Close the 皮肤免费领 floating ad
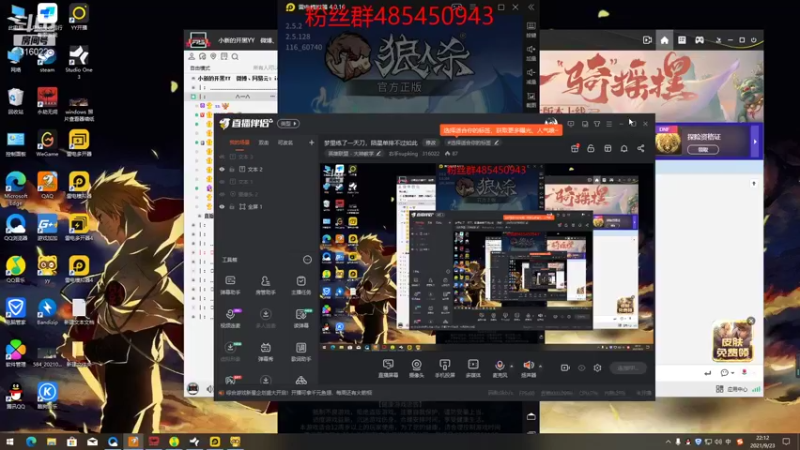Image resolution: width=800 pixels, height=450 pixels. tap(751, 321)
